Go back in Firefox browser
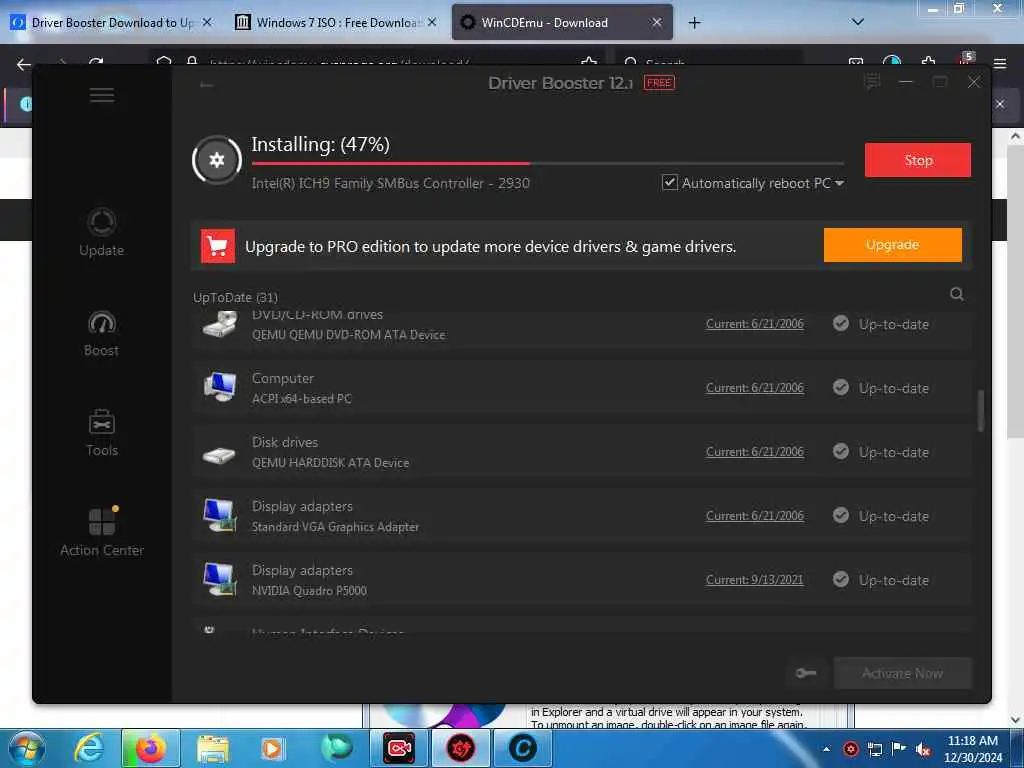The width and height of the screenshot is (1024, 768). [24, 64]
